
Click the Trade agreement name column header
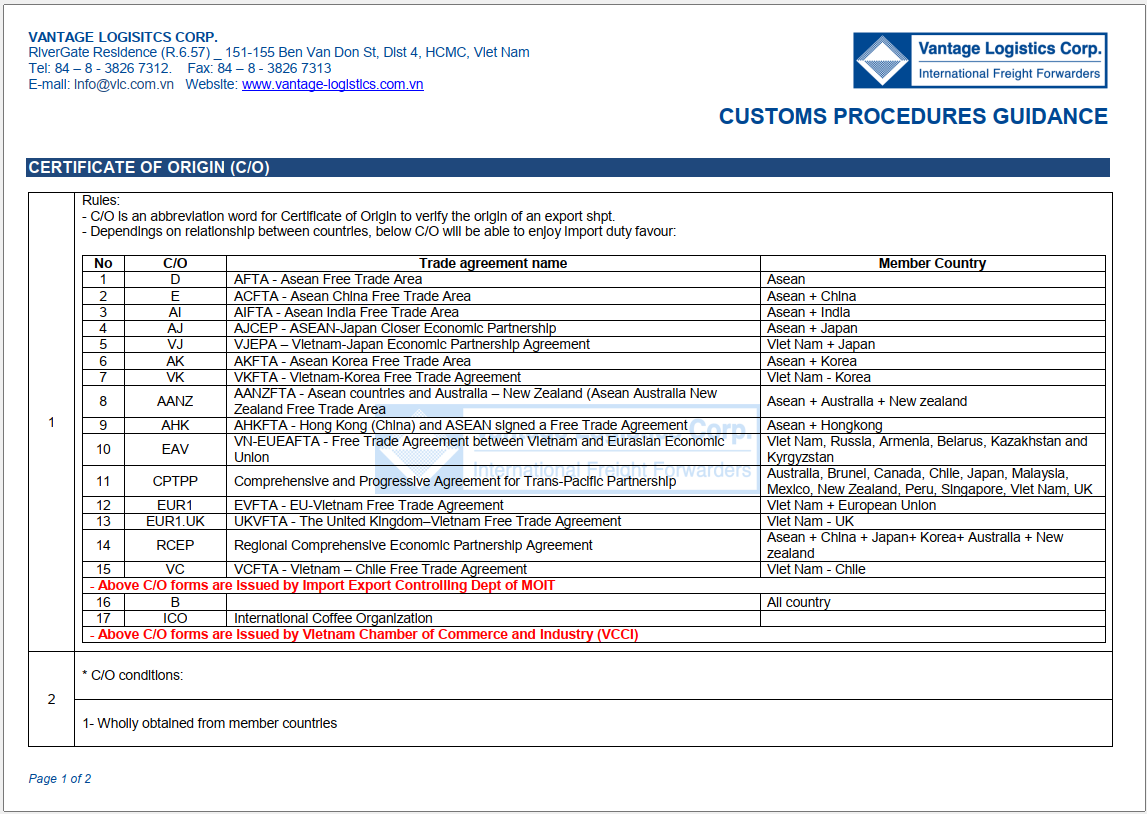(x=493, y=264)
